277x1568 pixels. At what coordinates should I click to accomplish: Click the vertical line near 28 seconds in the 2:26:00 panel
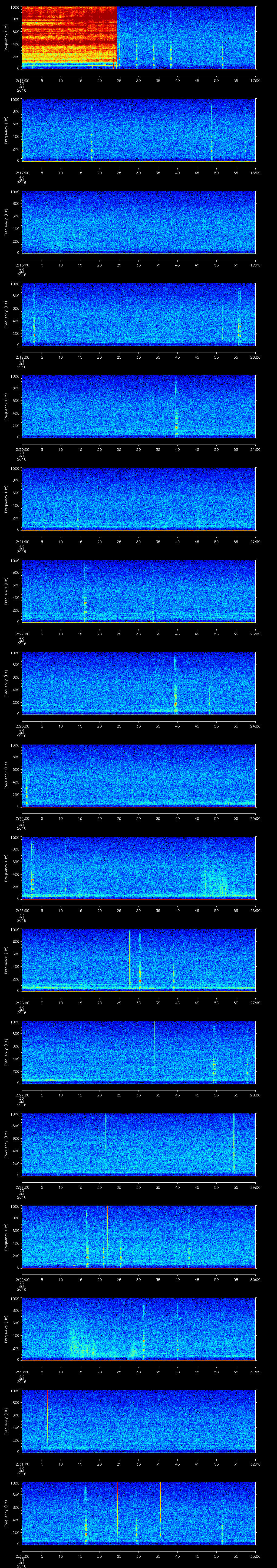[130, 958]
